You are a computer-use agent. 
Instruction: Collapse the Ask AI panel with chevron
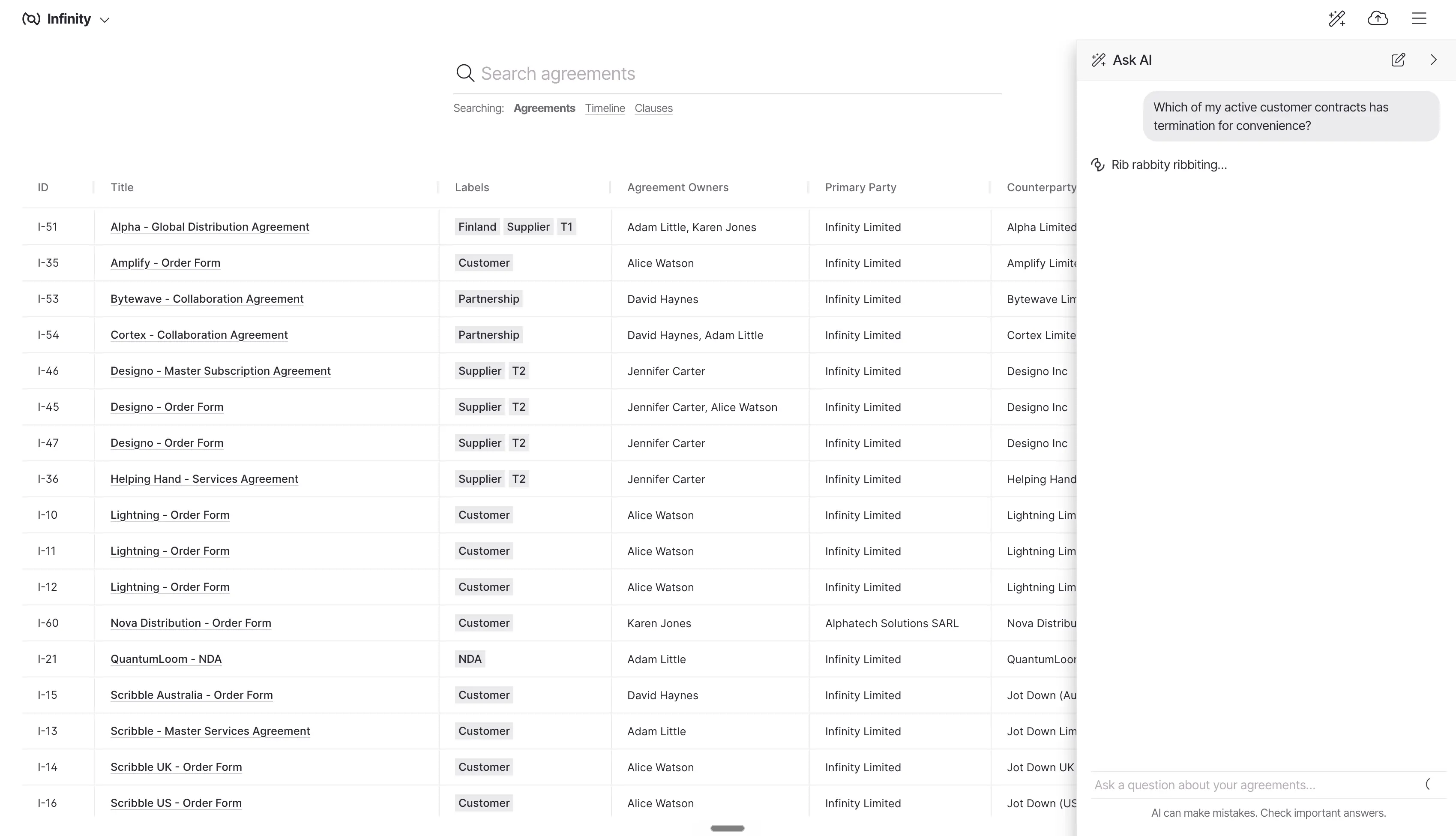click(1433, 60)
